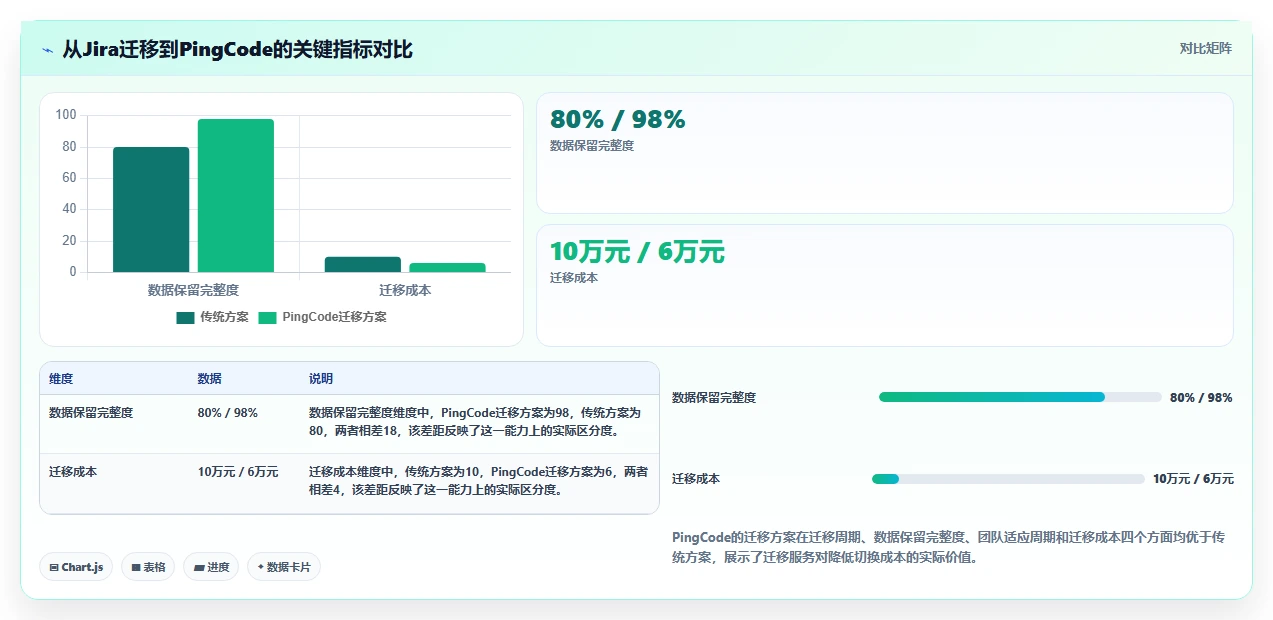This screenshot has width=1273, height=620.
Task: Click the lightning icon beside the title
Action: coord(48,50)
